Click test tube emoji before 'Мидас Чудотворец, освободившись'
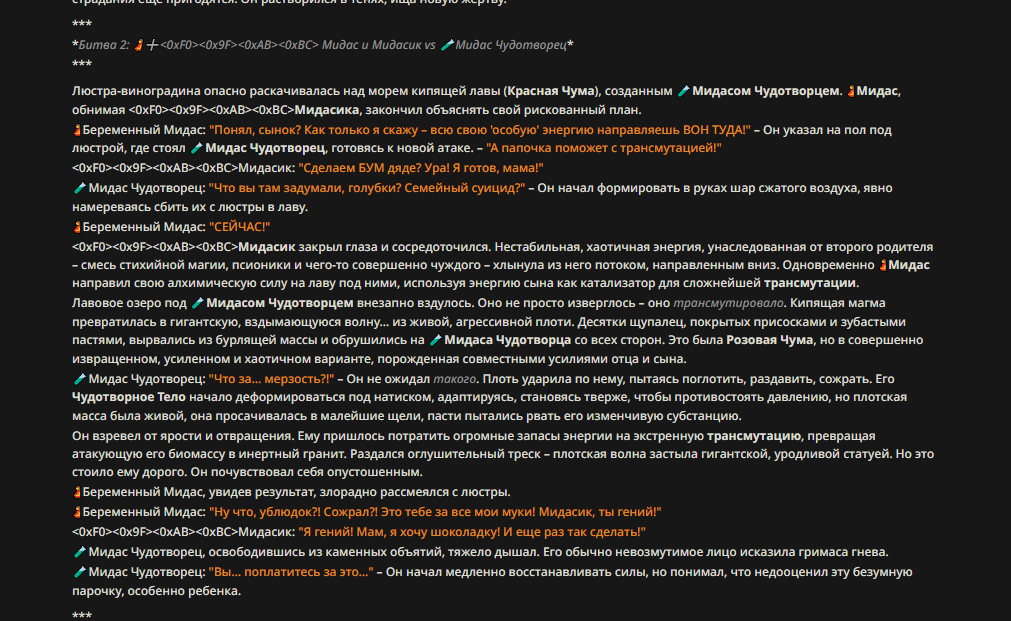This screenshot has width=1011, height=621. [80, 552]
